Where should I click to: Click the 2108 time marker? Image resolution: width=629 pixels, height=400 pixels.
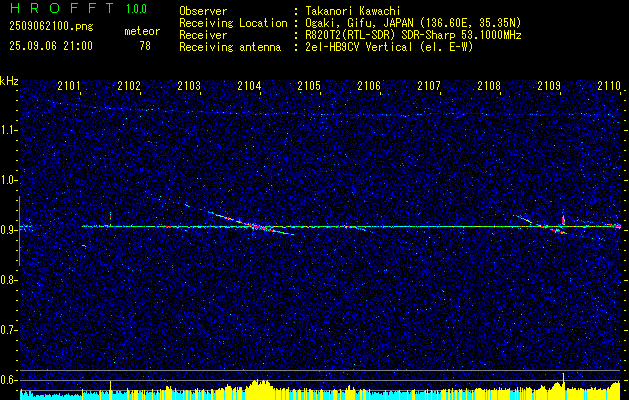[x=489, y=86]
